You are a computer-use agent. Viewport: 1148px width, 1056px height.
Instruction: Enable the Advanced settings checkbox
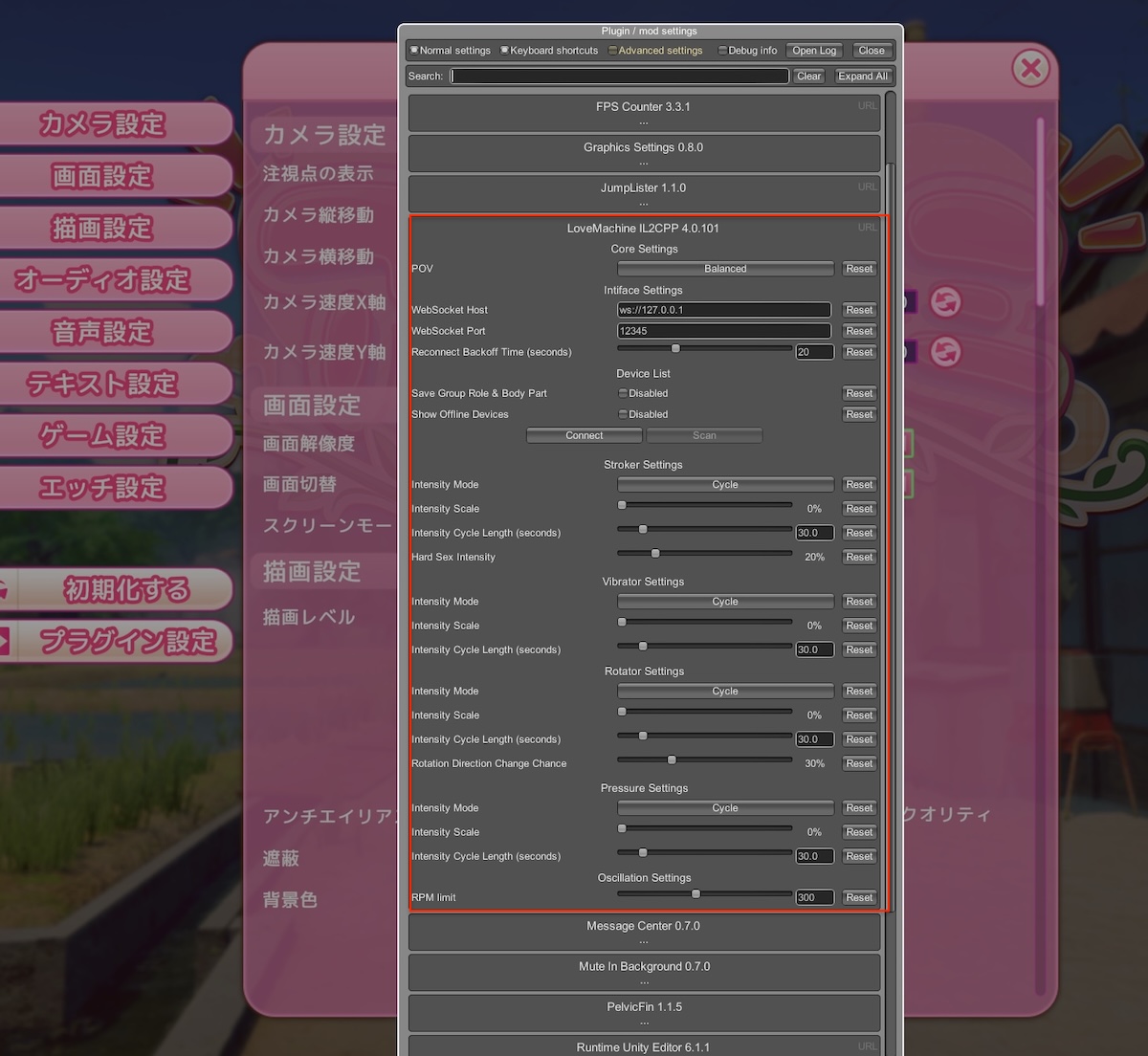[613, 51]
